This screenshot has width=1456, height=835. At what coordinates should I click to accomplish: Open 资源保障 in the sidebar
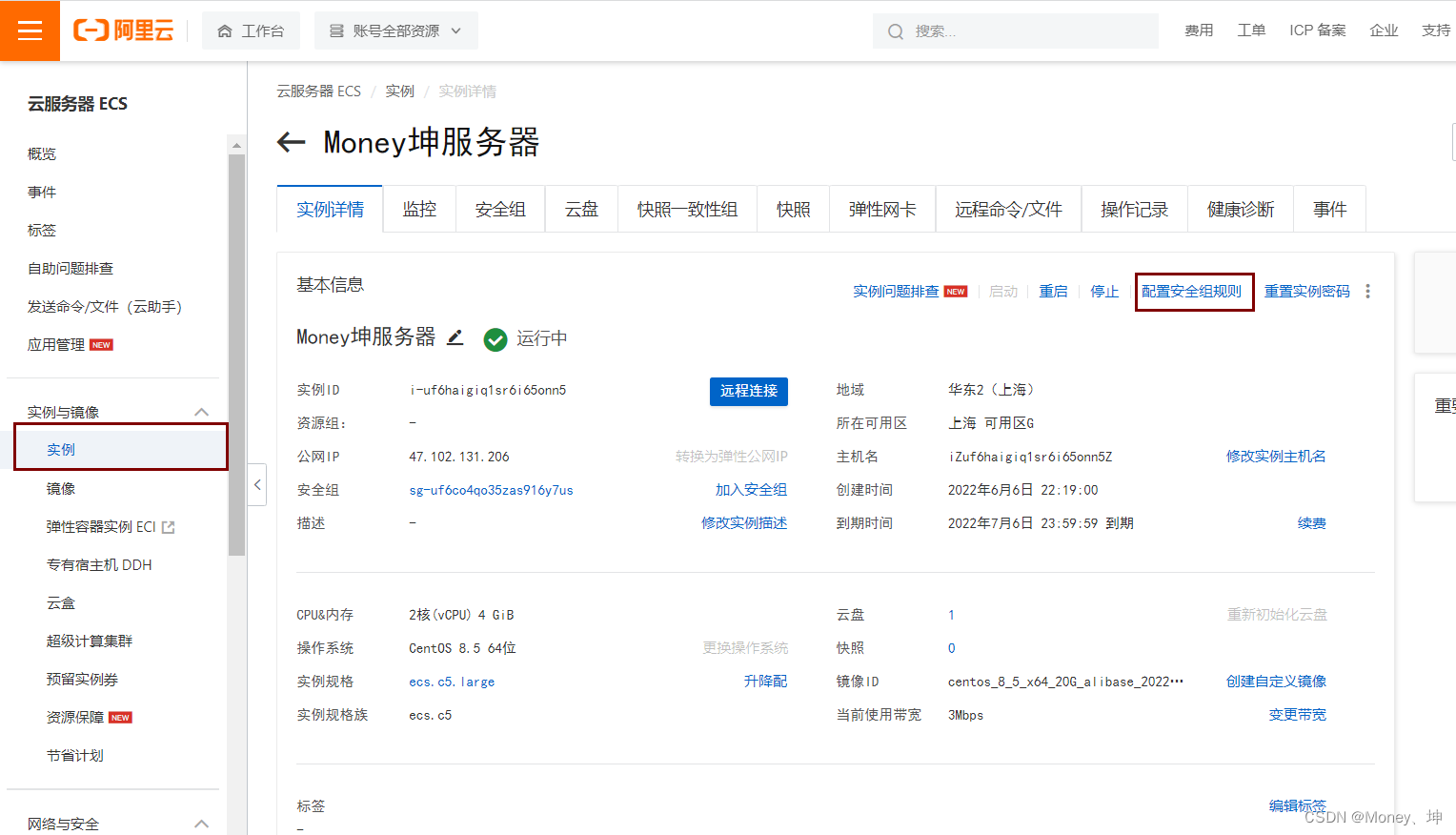tap(75, 717)
